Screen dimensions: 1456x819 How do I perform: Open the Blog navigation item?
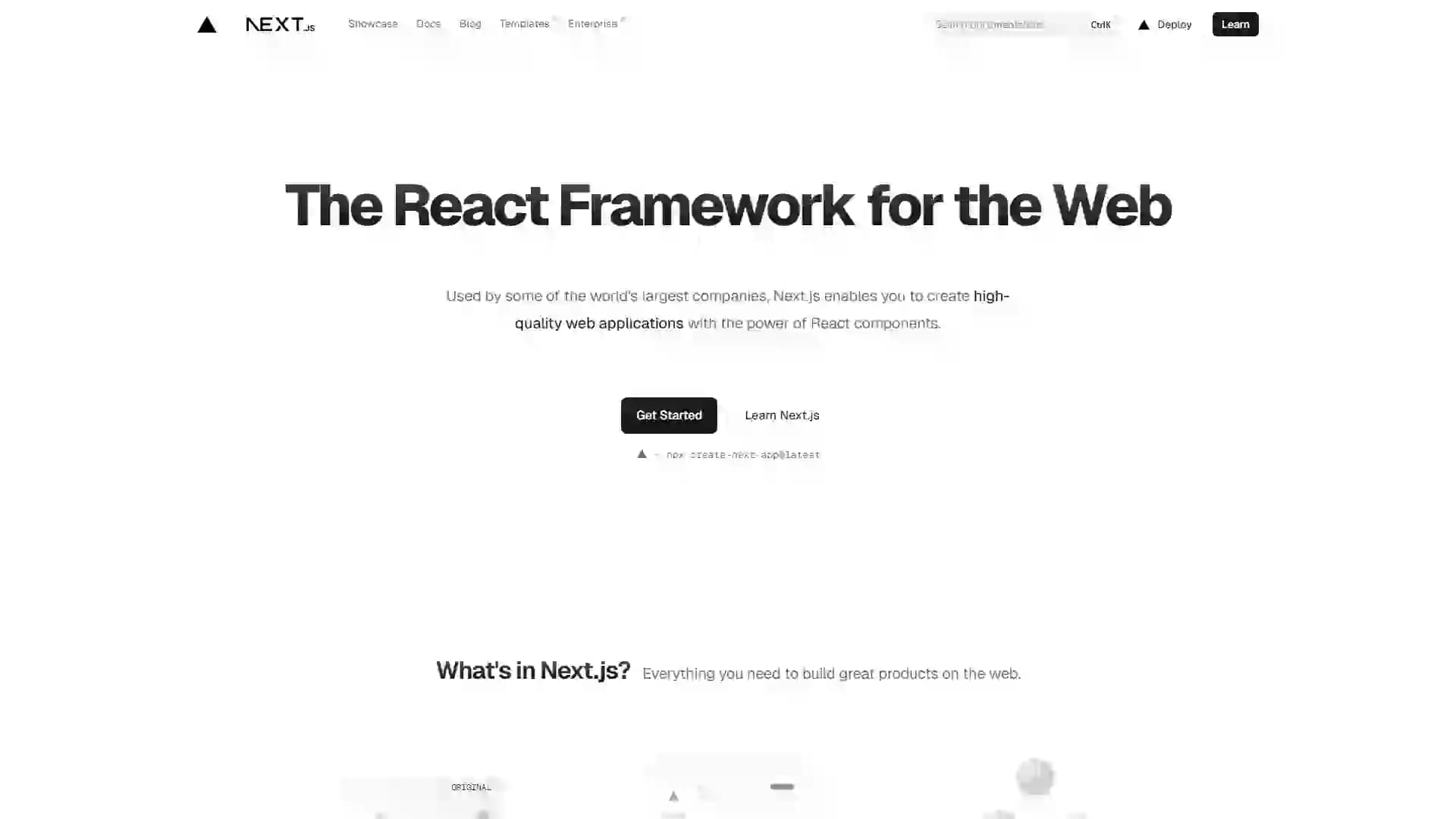click(469, 24)
